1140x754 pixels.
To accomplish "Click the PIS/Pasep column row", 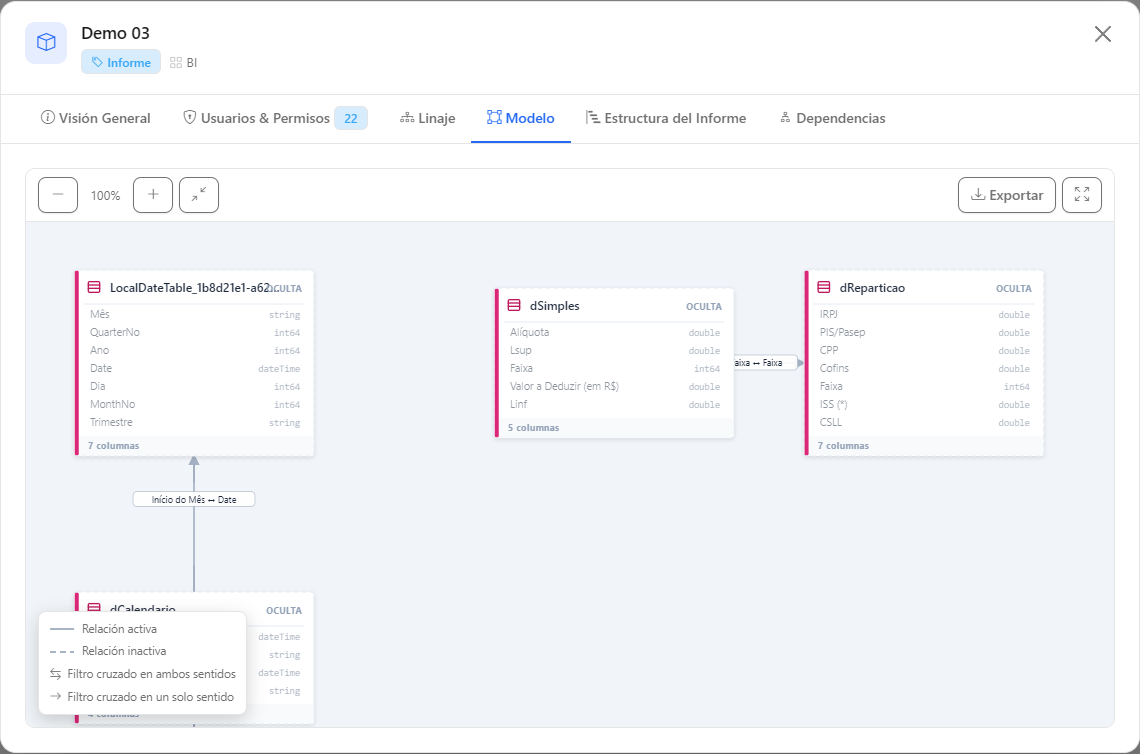I will tap(925, 332).
